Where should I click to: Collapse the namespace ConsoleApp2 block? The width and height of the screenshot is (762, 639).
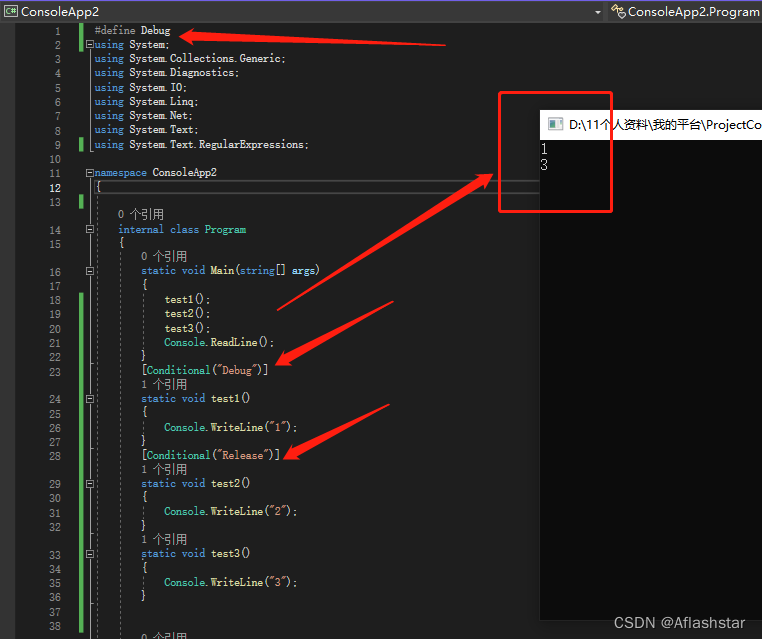89,173
